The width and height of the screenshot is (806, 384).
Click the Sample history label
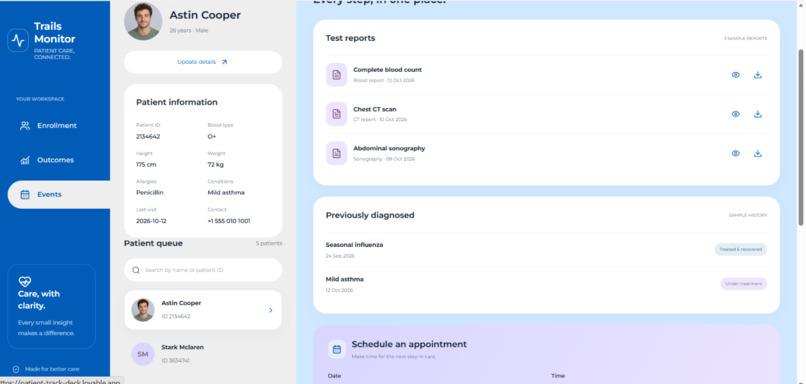click(x=748, y=215)
